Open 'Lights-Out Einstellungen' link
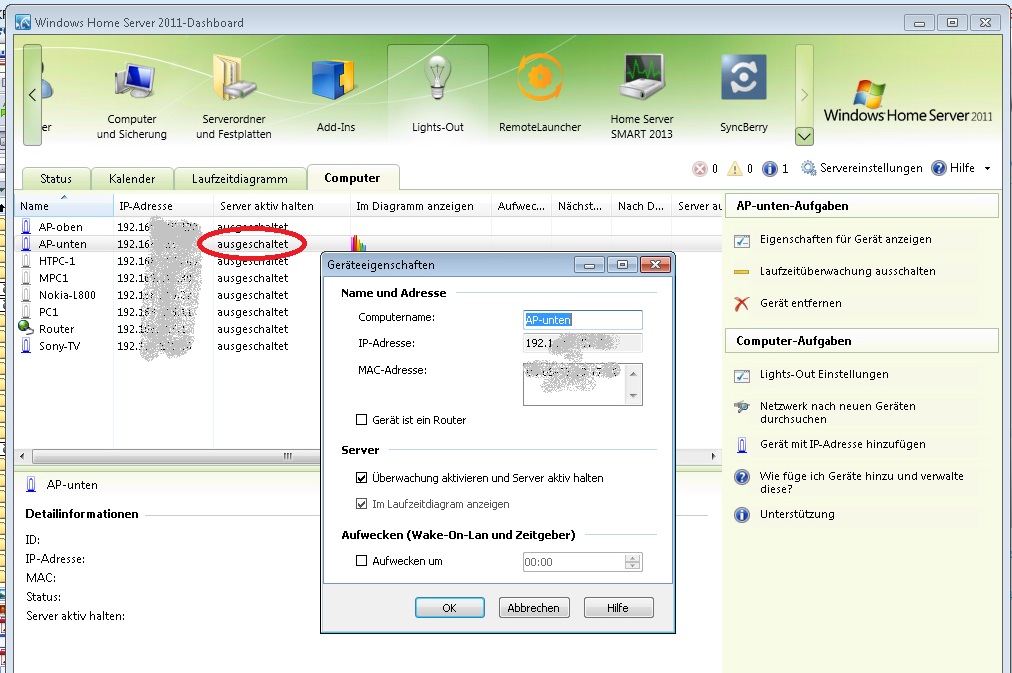 (x=824, y=374)
